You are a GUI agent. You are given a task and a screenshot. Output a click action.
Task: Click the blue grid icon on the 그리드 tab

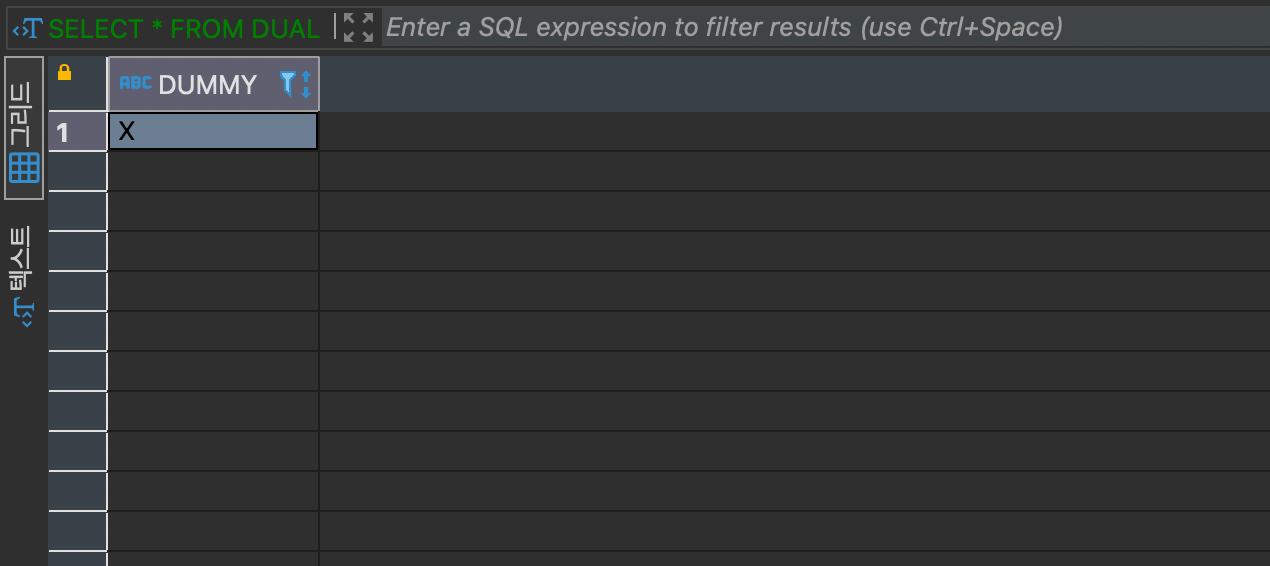[24, 167]
